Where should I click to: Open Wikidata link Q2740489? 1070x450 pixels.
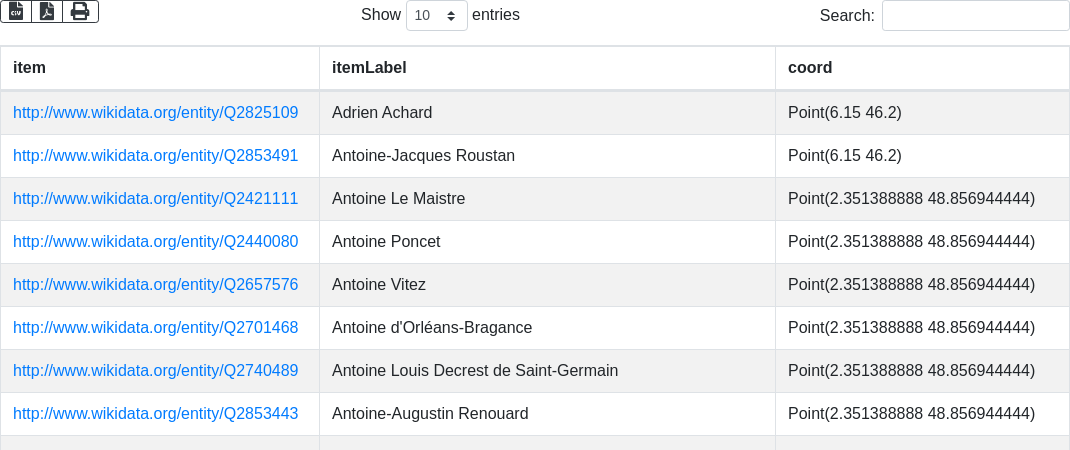[155, 371]
